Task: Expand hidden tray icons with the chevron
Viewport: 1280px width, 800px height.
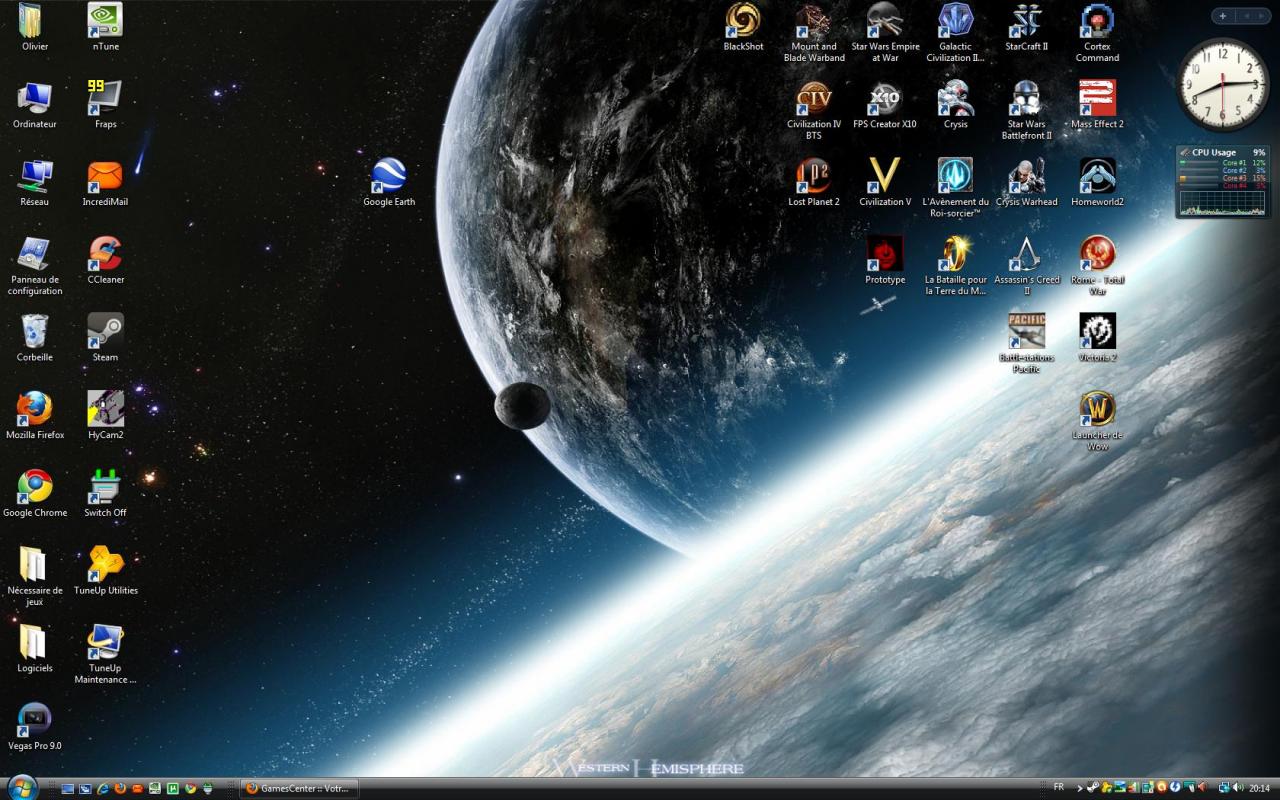Action: (x=1080, y=788)
